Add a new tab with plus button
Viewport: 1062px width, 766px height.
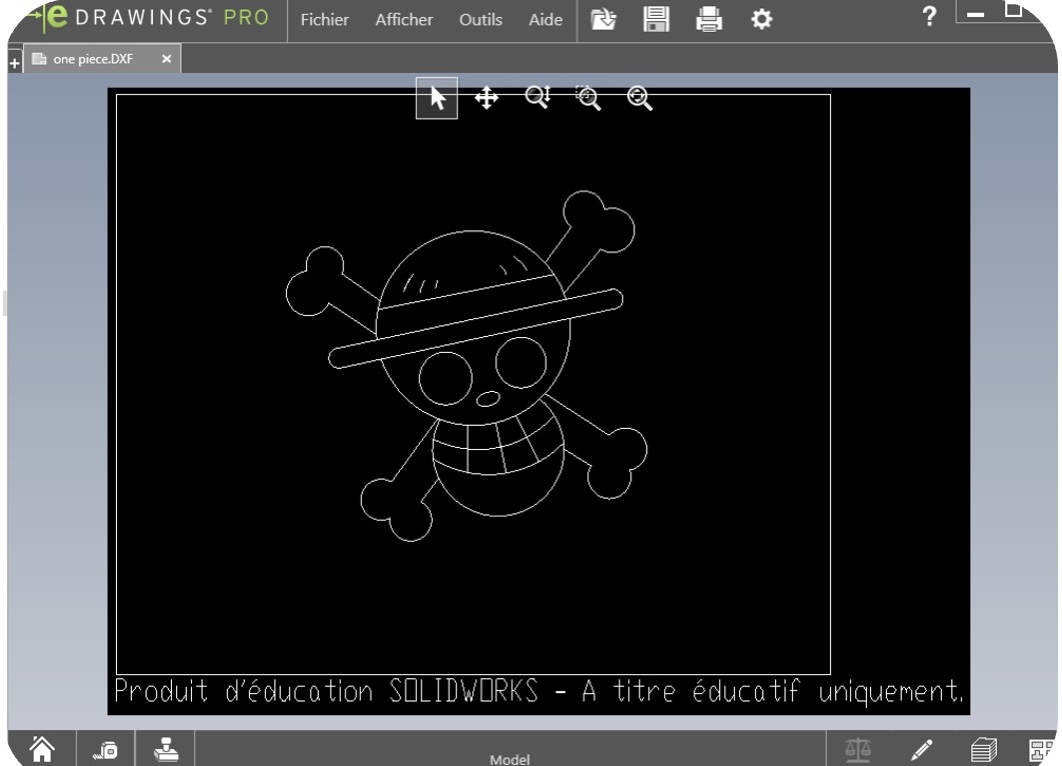pos(14,63)
